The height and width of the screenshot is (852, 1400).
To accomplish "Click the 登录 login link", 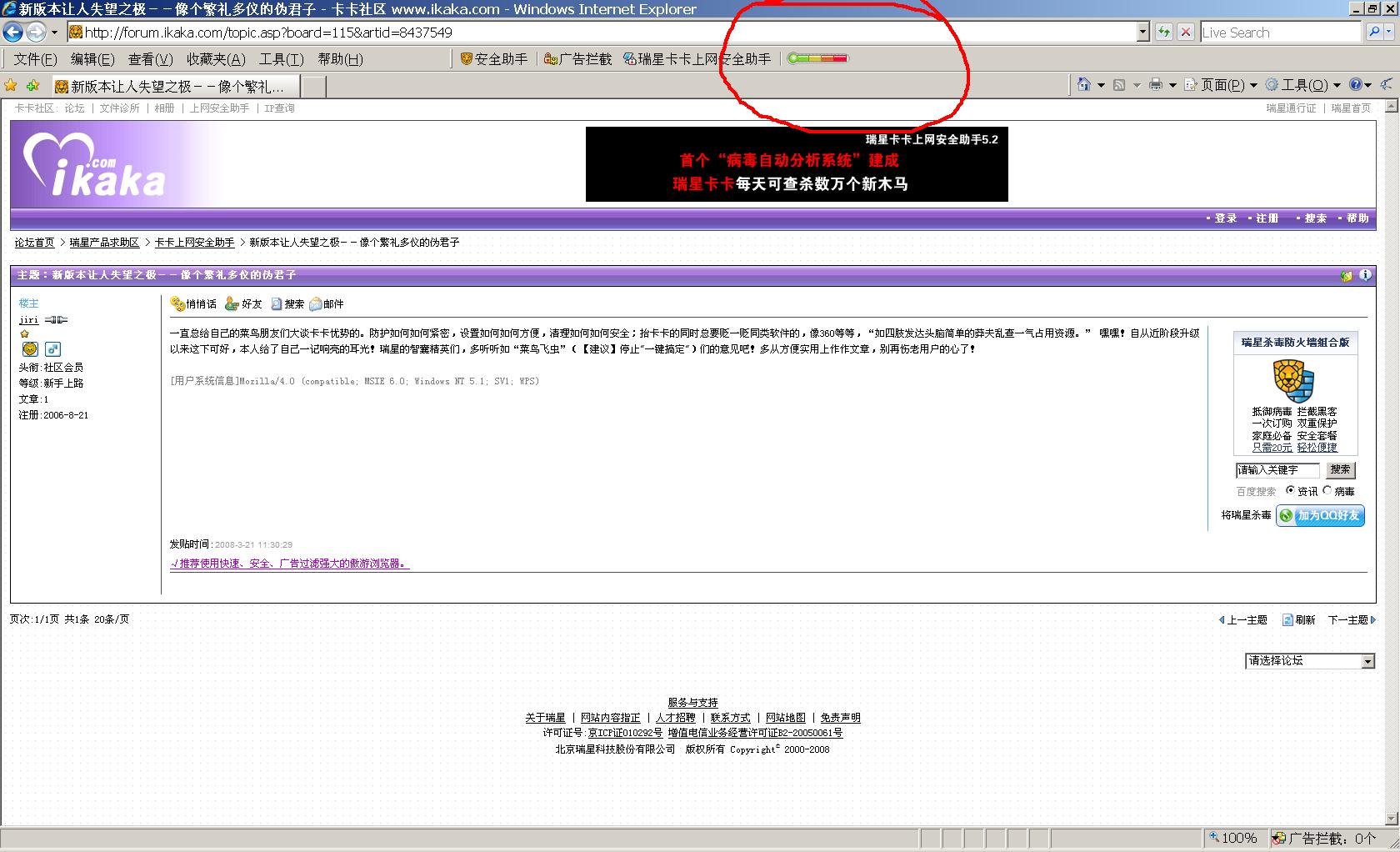I will 1225,218.
